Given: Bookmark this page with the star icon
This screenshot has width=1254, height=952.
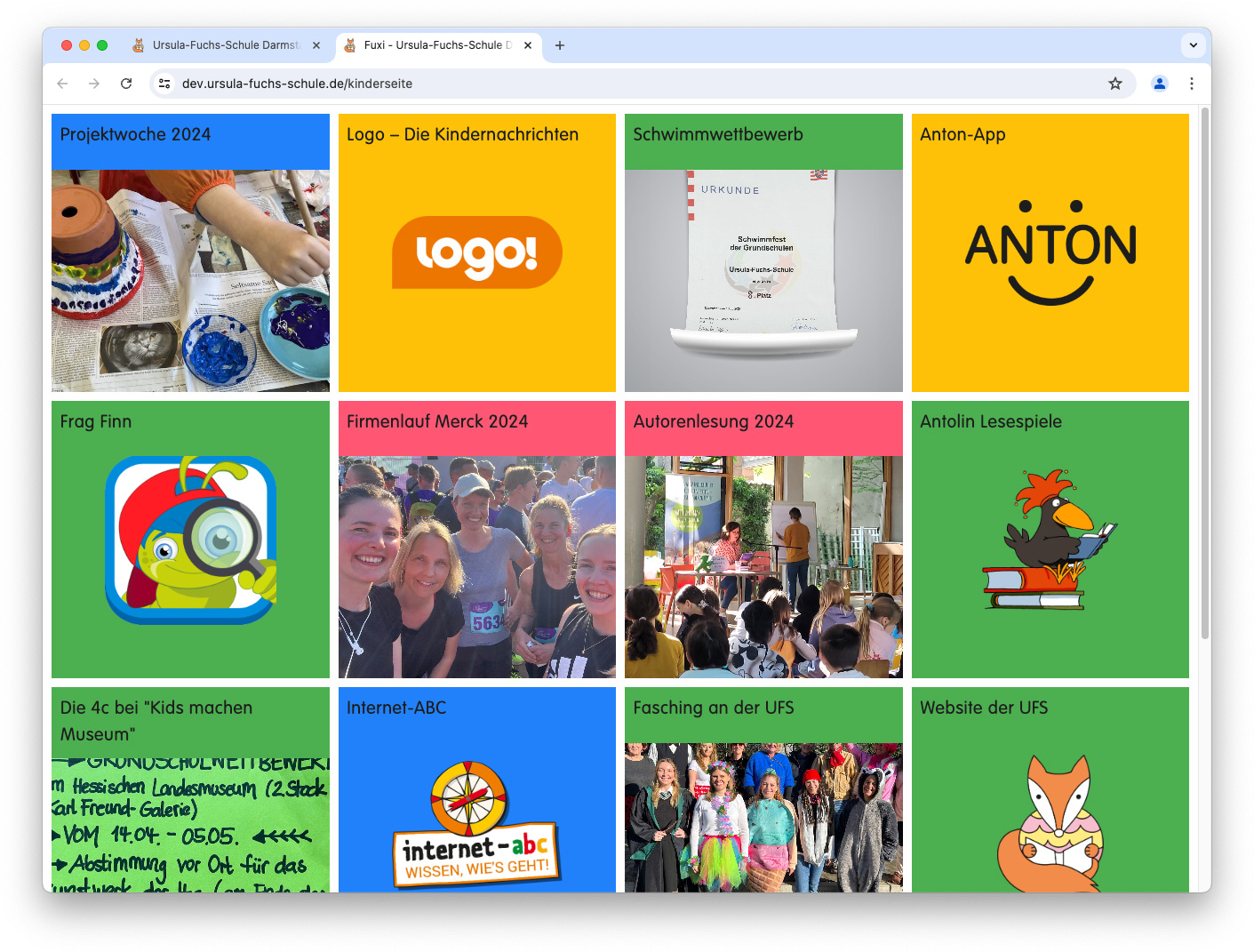Looking at the screenshot, I should pos(1115,84).
